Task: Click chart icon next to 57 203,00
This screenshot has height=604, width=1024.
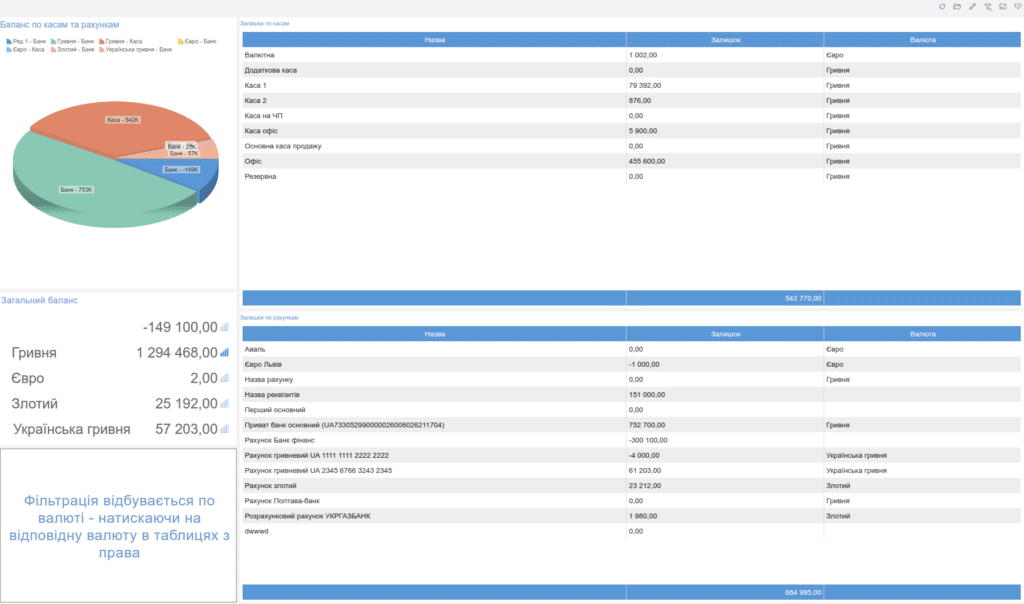Action: pos(225,429)
